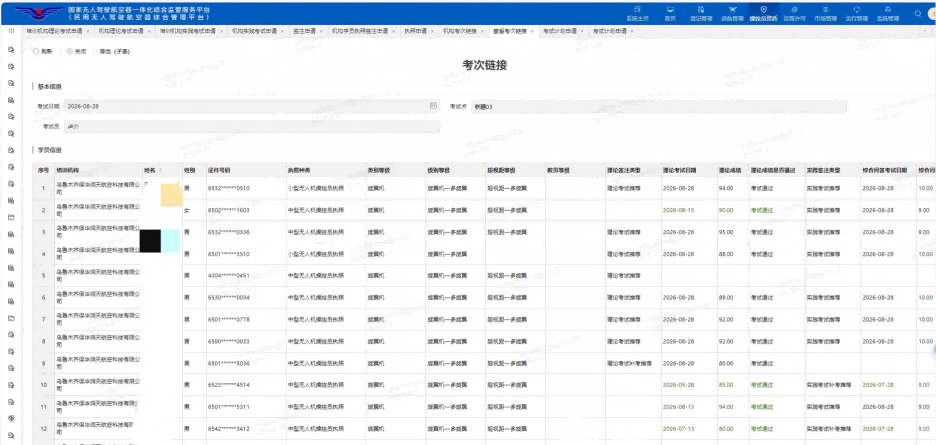Click the 实践签注类型 column header

[832, 170]
